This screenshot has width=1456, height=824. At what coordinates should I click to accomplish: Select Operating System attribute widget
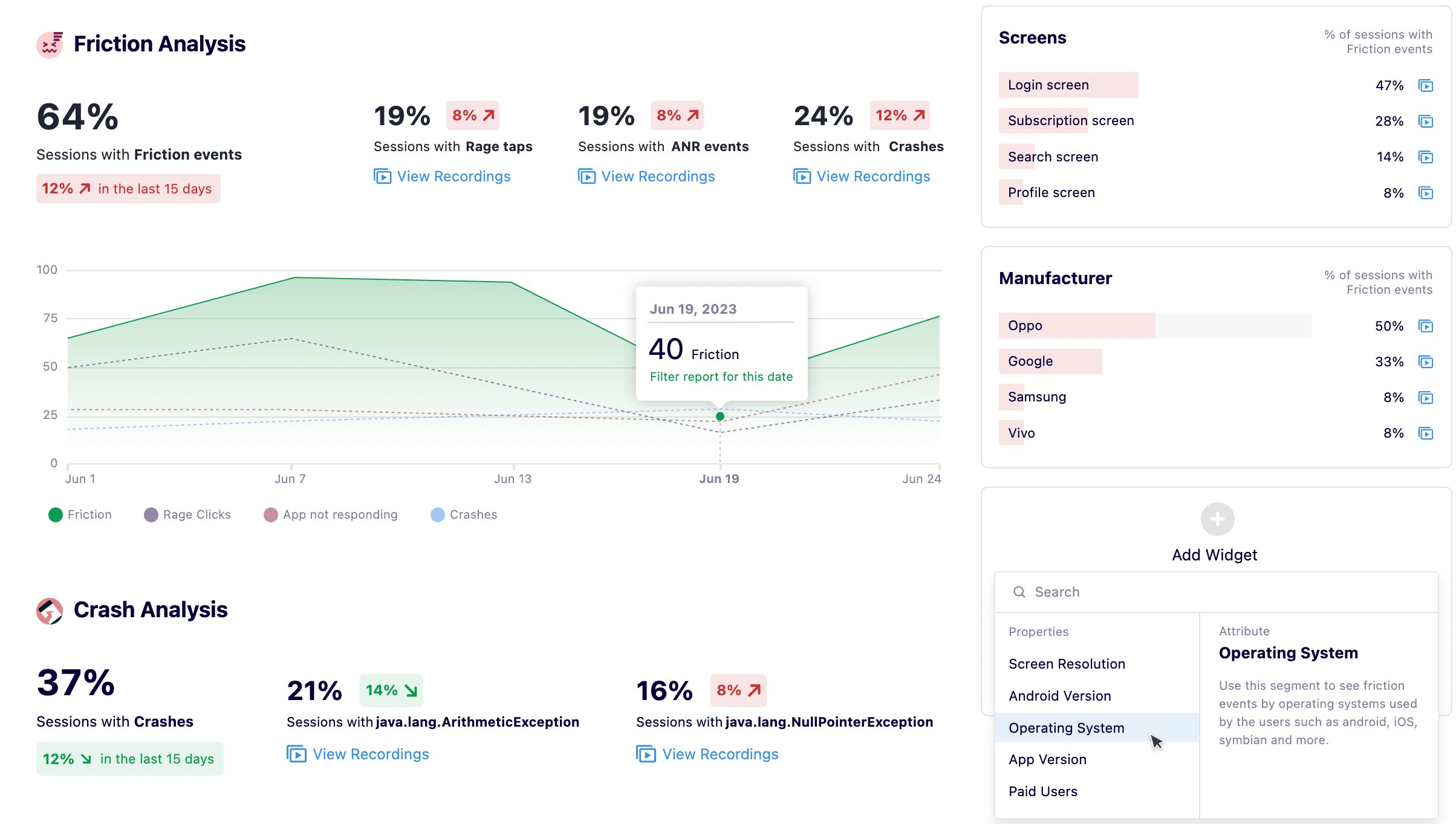1067,727
